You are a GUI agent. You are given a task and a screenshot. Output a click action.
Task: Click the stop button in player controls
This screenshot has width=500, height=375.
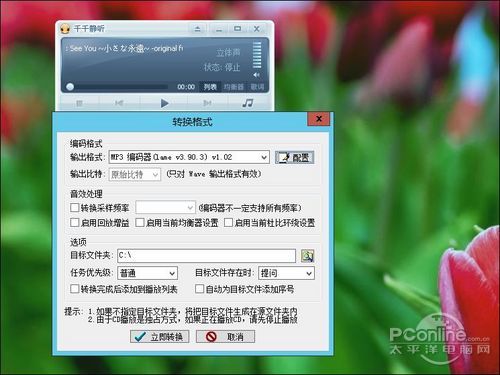[79, 103]
